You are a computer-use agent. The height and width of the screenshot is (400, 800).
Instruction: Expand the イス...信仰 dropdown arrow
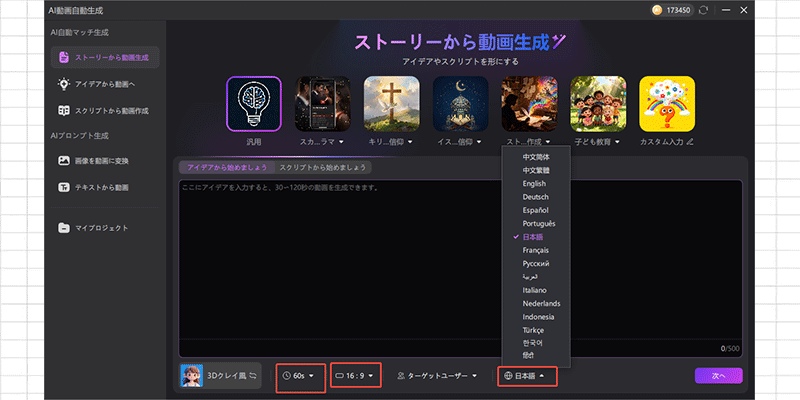click(x=479, y=142)
